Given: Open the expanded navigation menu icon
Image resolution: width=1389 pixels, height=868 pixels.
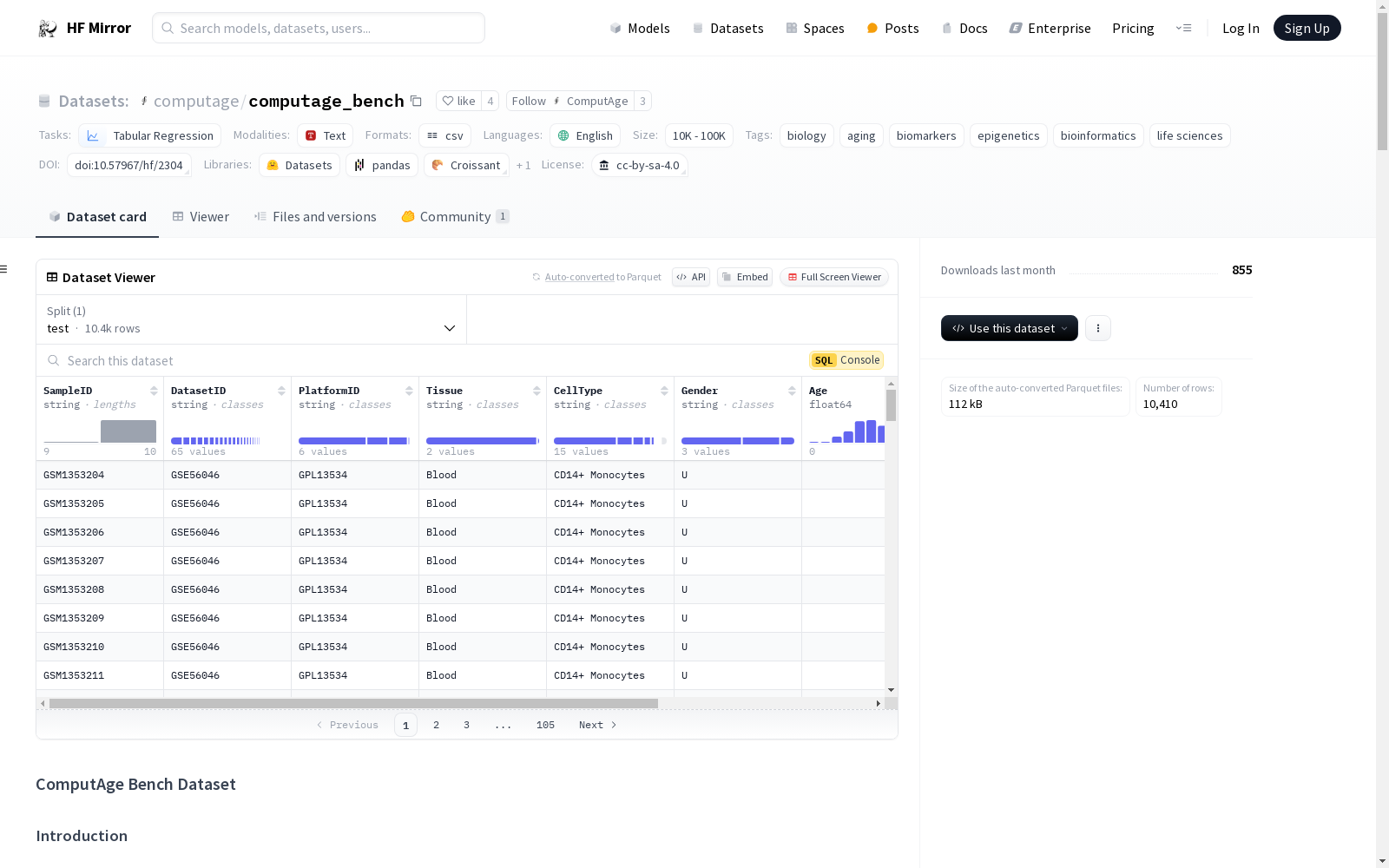Looking at the screenshot, I should [1184, 28].
